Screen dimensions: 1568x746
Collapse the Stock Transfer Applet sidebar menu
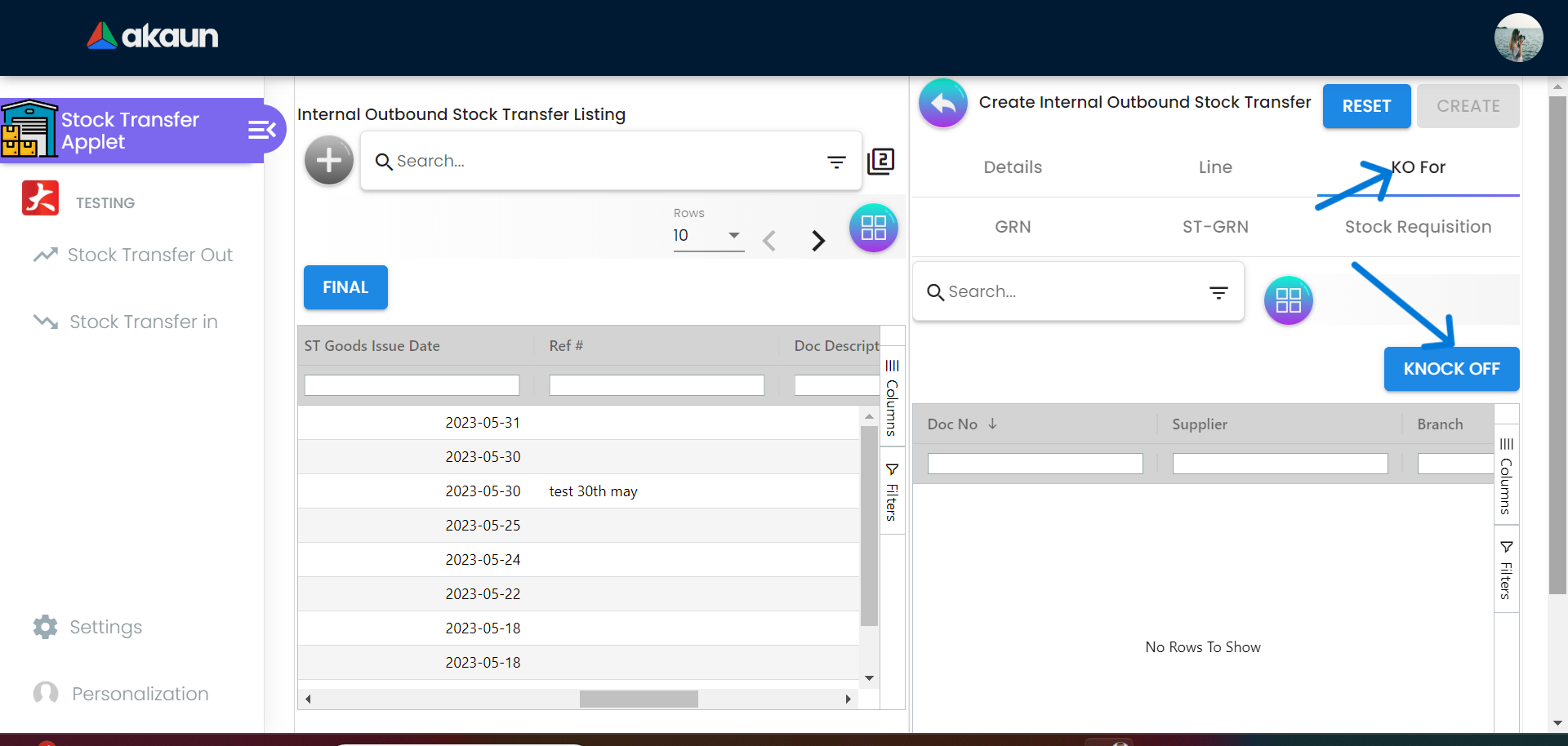261,131
